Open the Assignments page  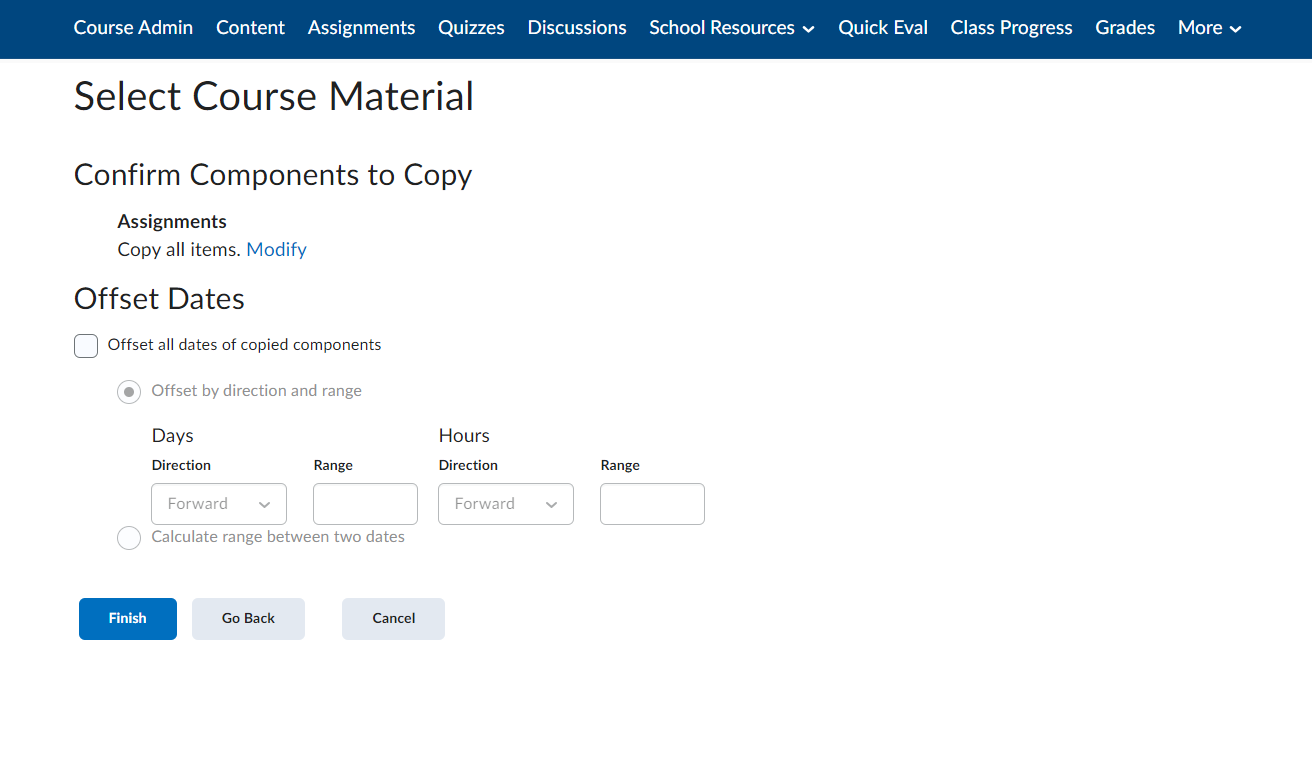pos(361,28)
